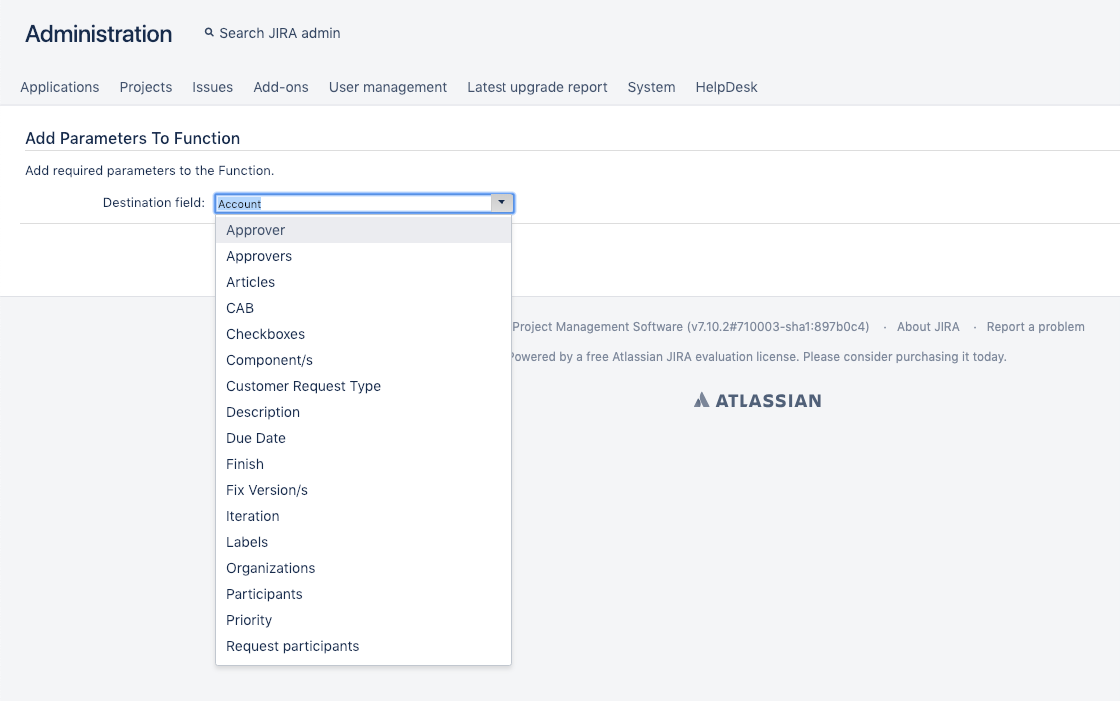Open Latest upgrade report
Screen dimensions: 1120x701
[537, 87]
